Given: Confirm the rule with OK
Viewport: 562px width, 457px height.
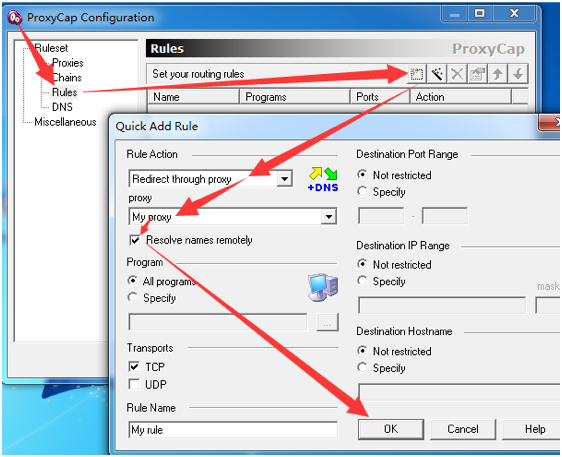Looking at the screenshot, I should click(391, 429).
